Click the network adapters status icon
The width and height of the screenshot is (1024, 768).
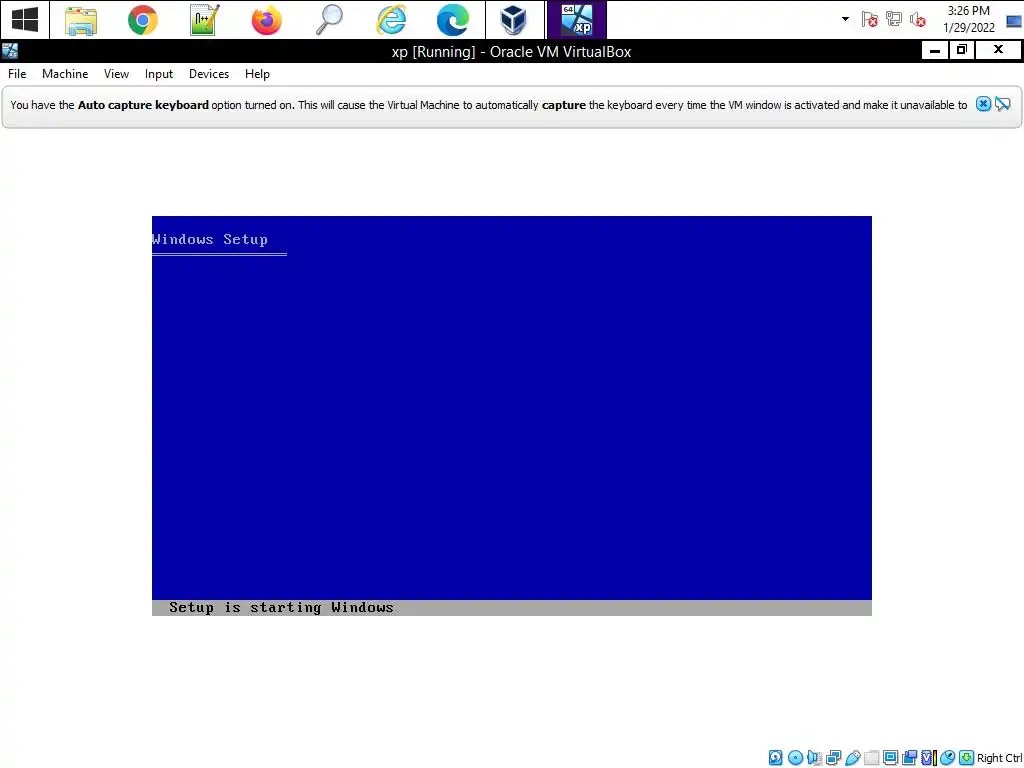(x=833, y=758)
